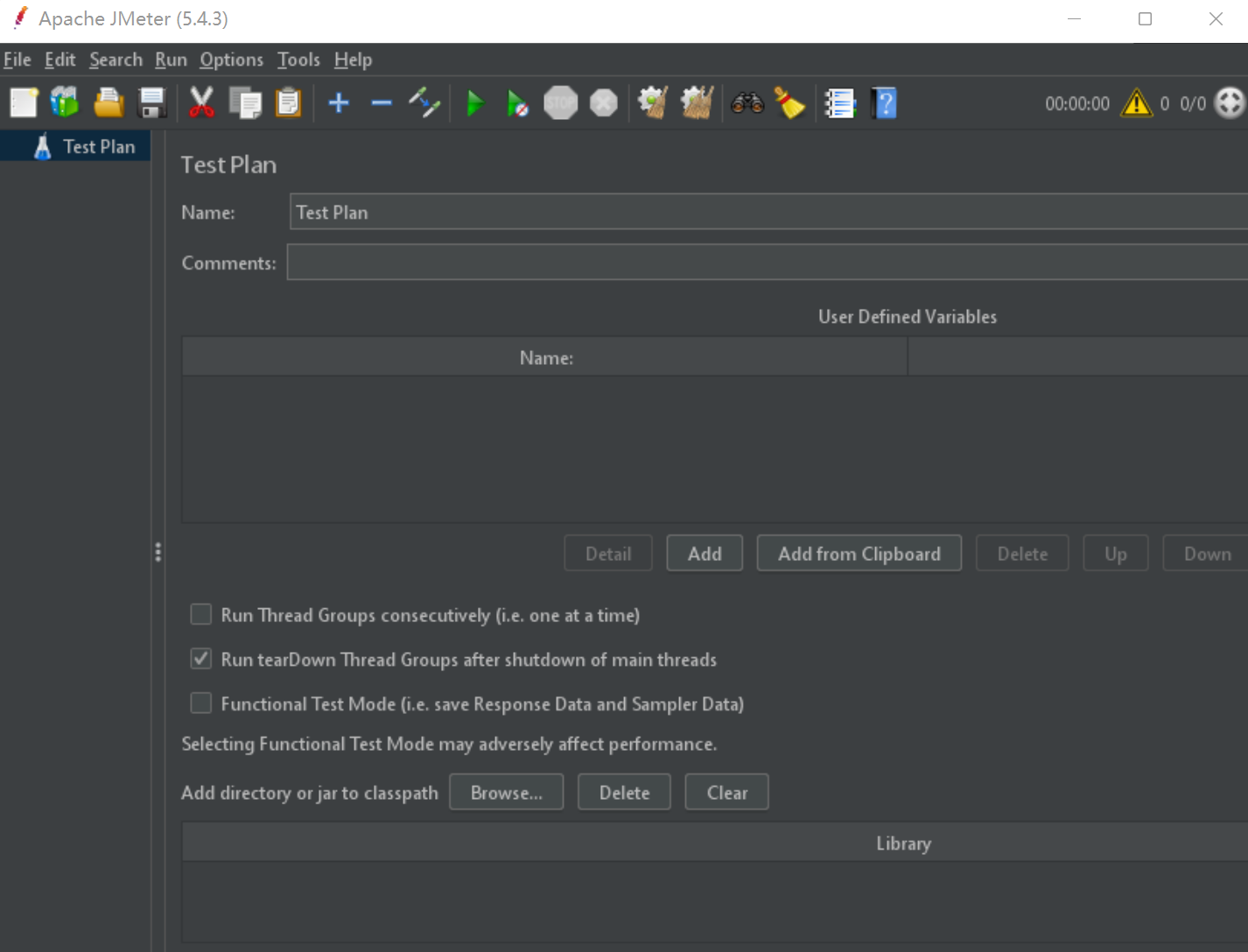Click the Down button
This screenshot has height=952, width=1248.
pyautogui.click(x=1207, y=553)
